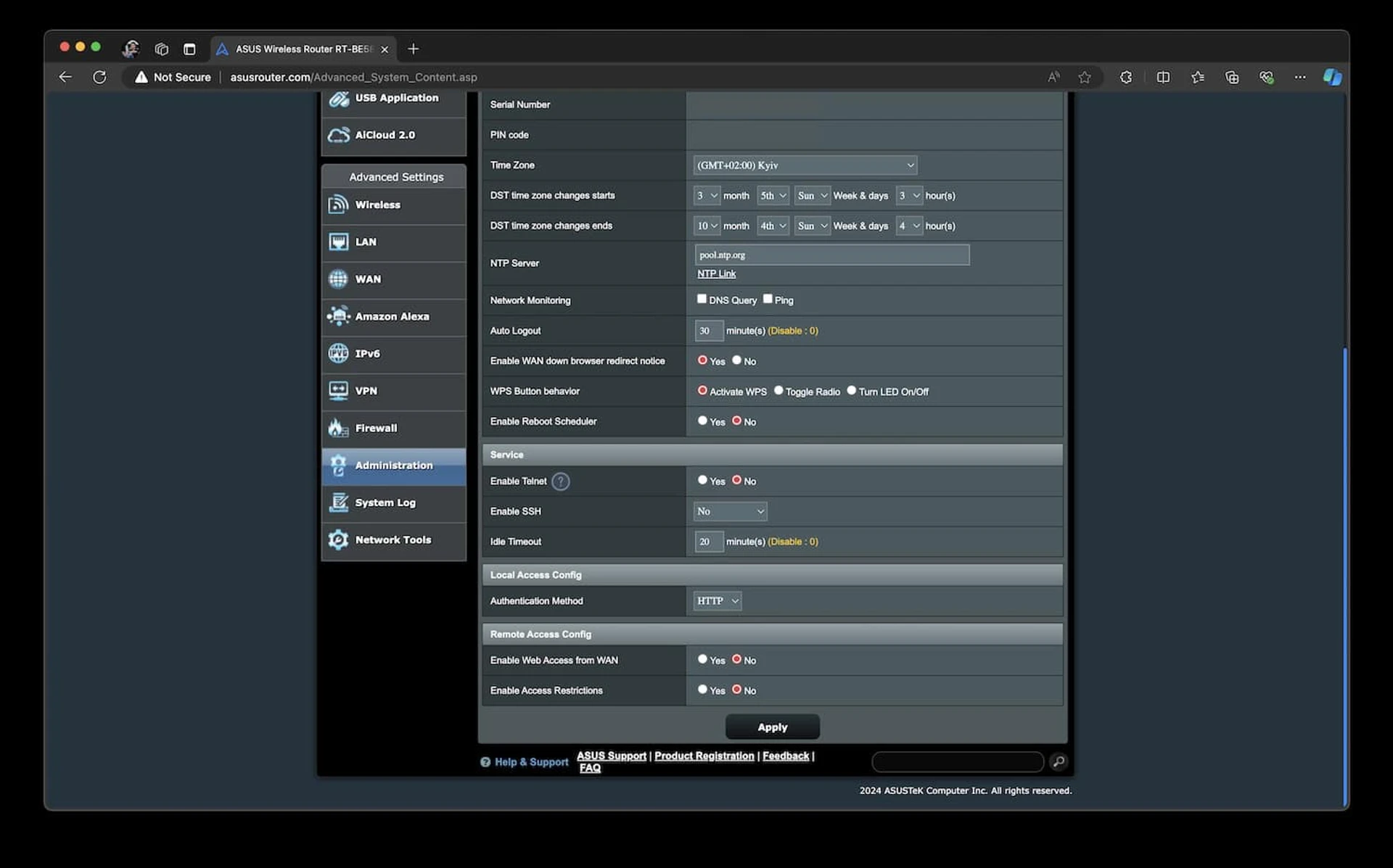
Task: Add page to favorites star
Action: [x=1085, y=77]
